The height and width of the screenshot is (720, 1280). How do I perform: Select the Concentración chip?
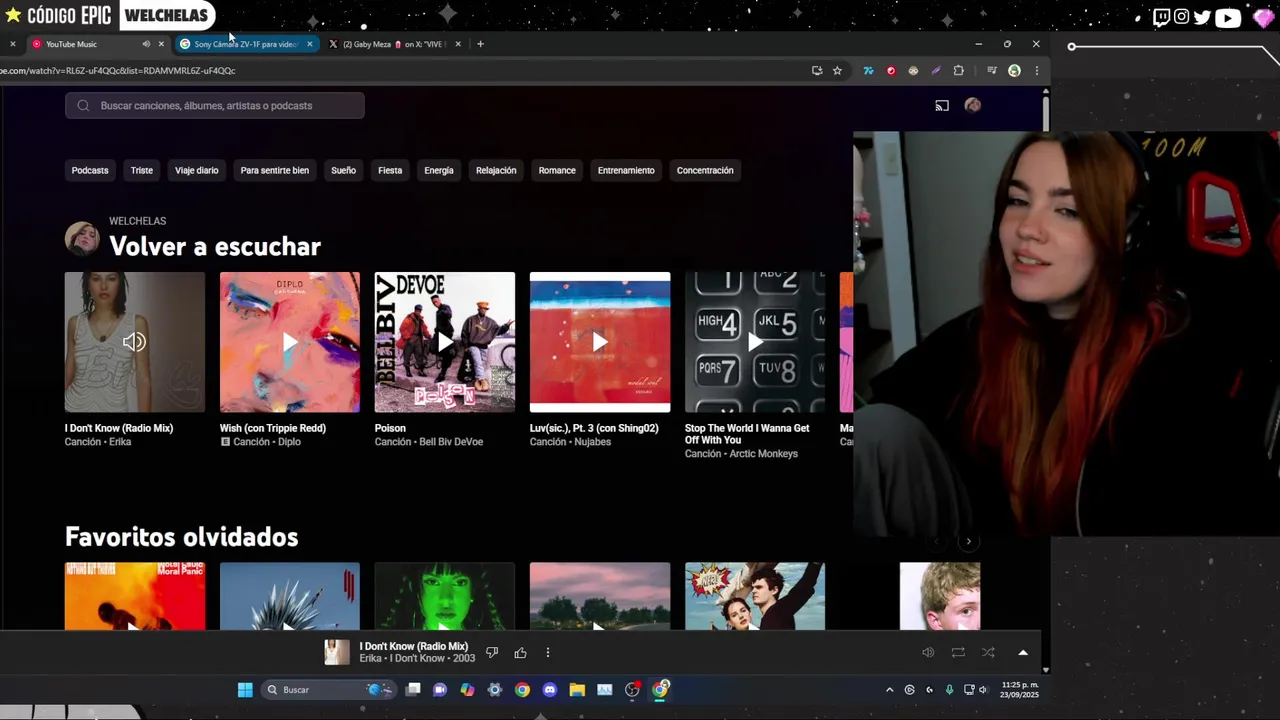[x=705, y=170]
